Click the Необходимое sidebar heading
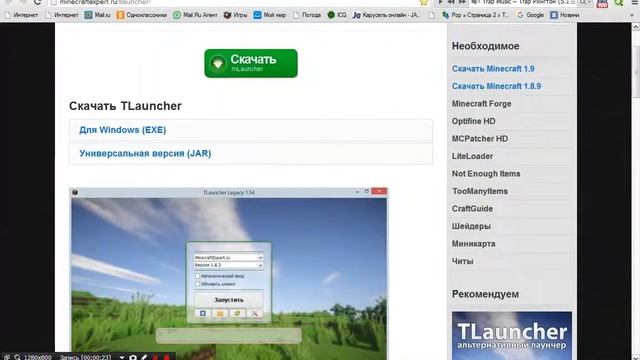The height and width of the screenshot is (360, 640). click(486, 47)
